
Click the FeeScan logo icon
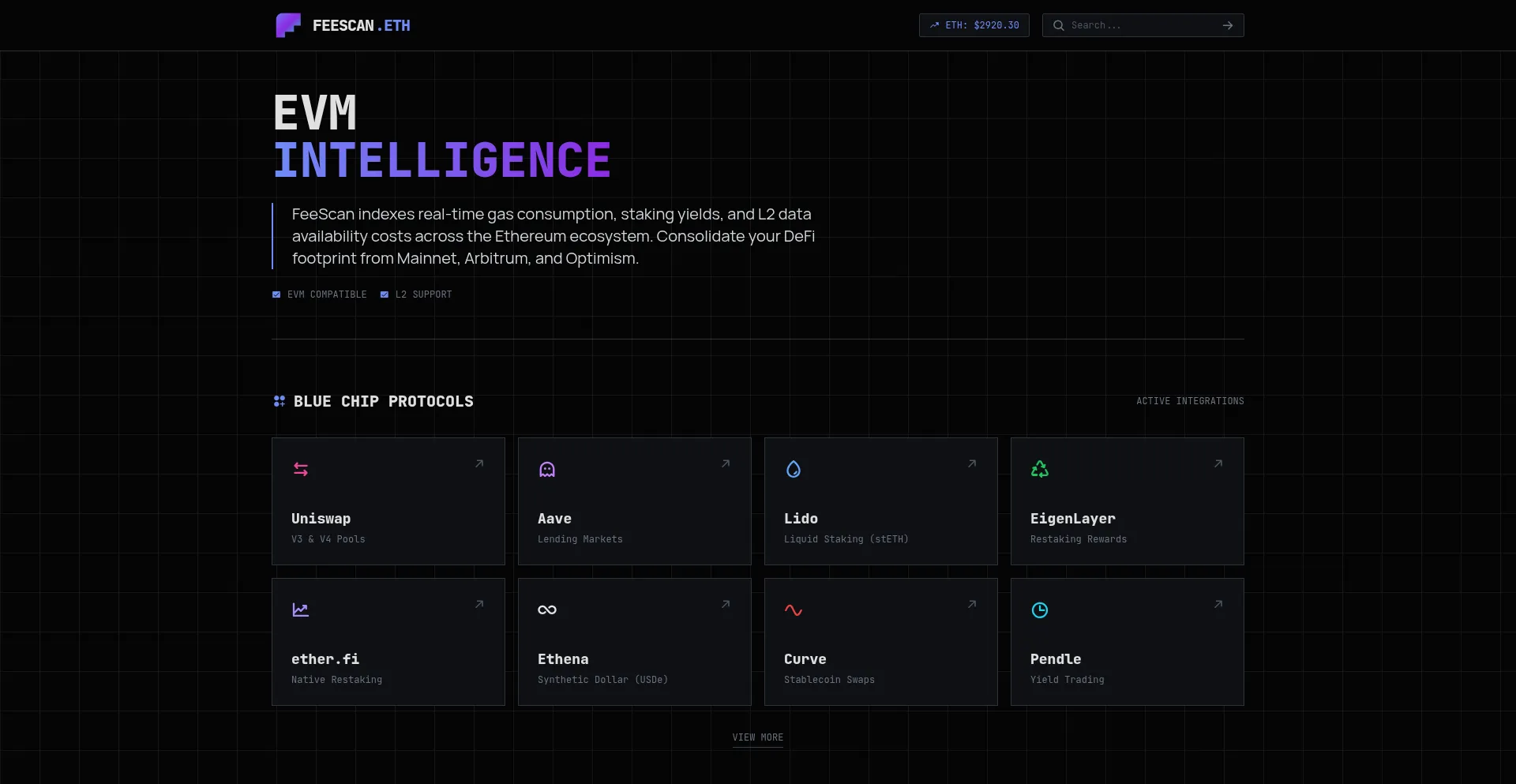288,24
